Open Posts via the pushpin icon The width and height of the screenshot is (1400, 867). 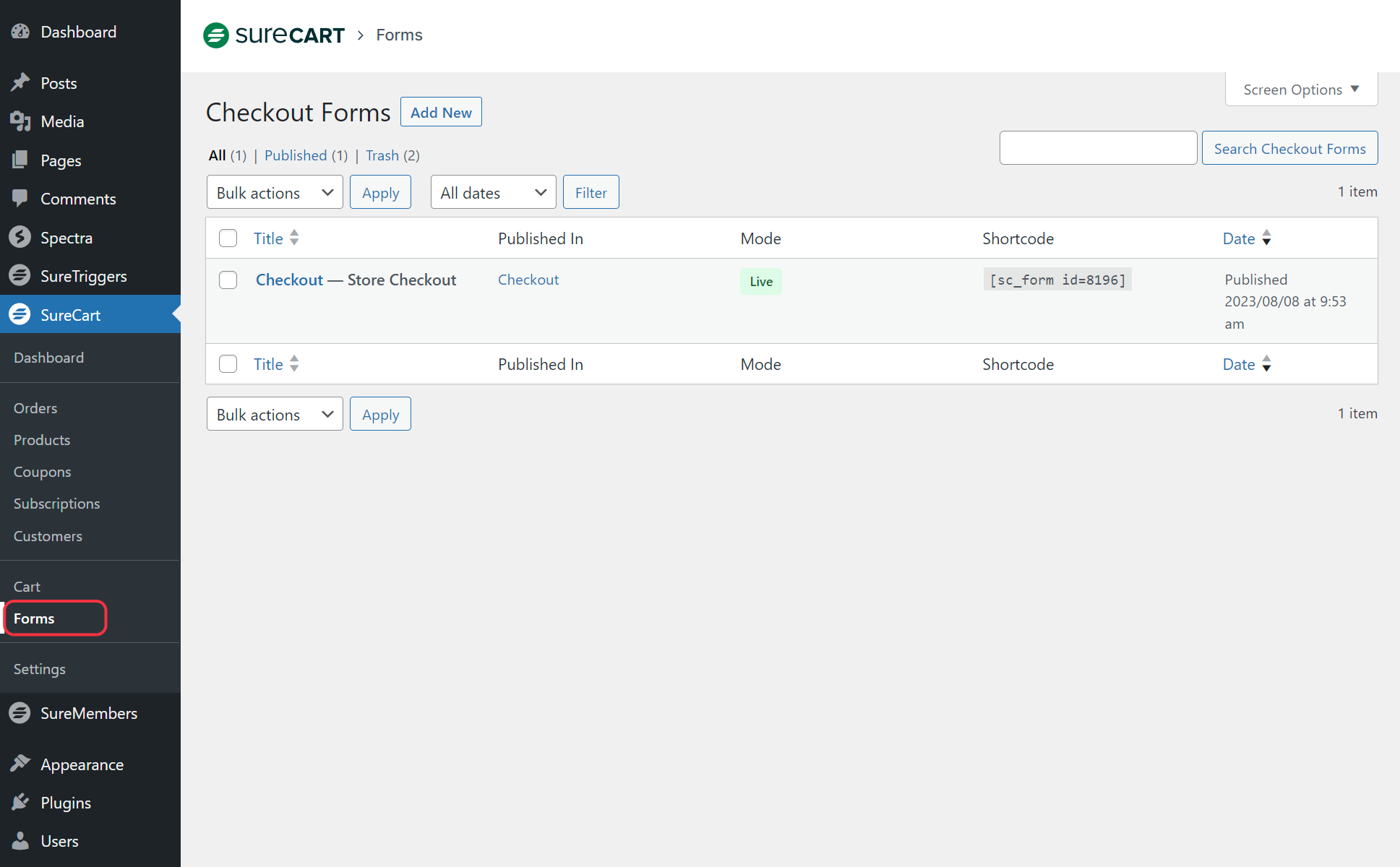(x=20, y=82)
